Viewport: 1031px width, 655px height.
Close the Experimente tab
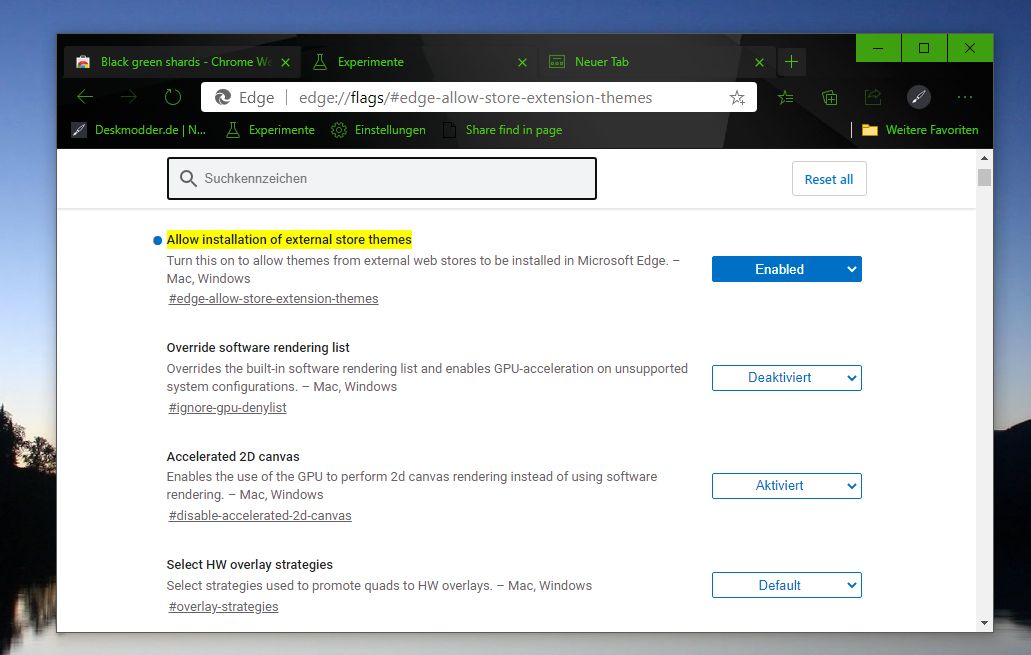click(x=522, y=62)
